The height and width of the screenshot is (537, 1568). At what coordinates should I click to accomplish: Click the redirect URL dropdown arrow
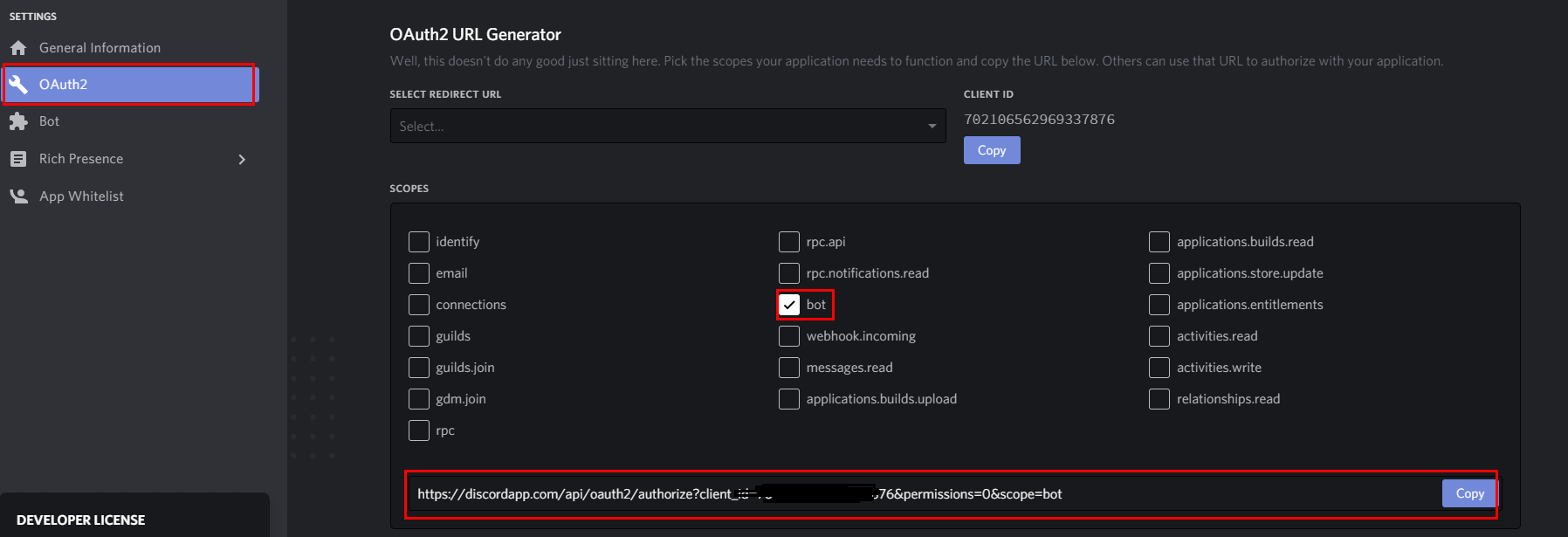pos(932,127)
